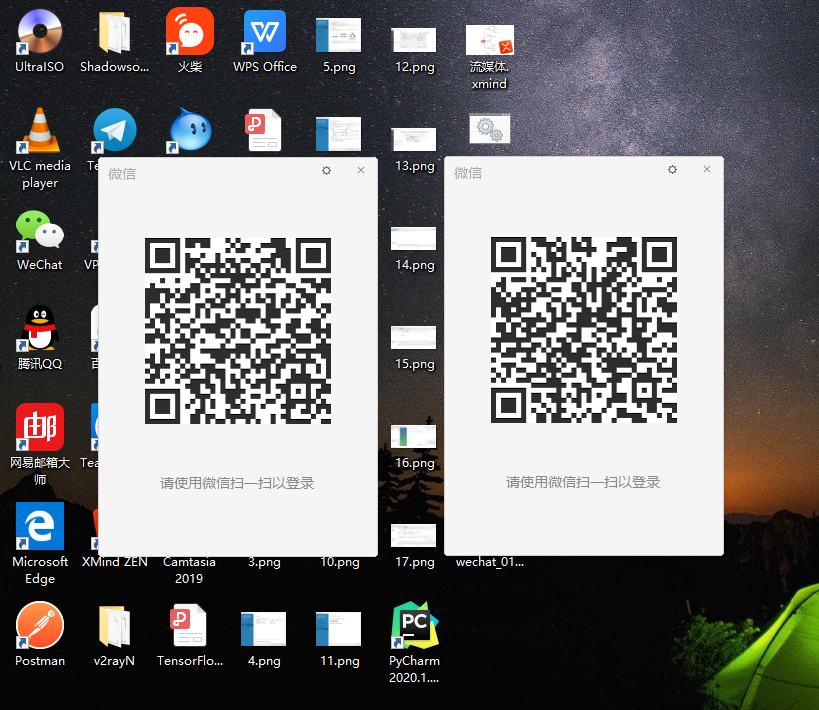This screenshot has width=819, height=710.
Task: Click the 10.png file label
Action: pyautogui.click(x=340, y=562)
